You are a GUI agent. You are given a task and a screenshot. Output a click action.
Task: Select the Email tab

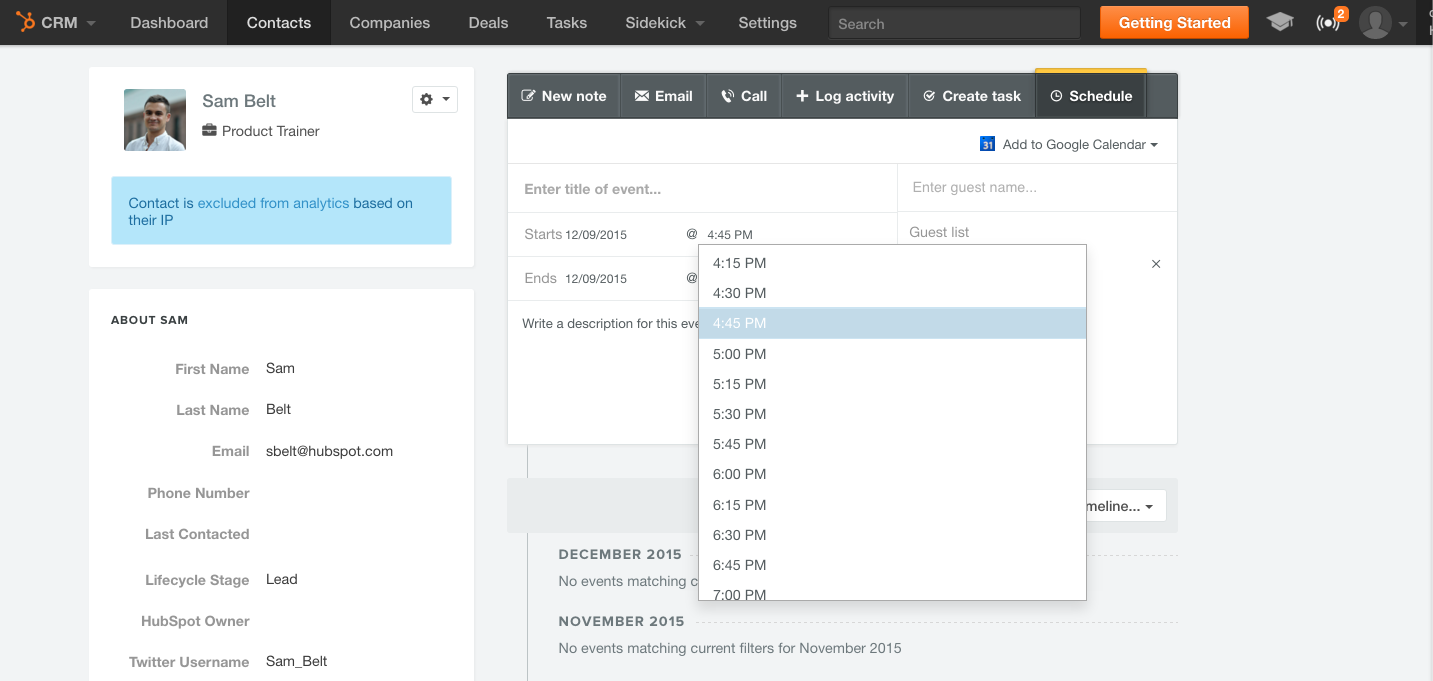[663, 96]
